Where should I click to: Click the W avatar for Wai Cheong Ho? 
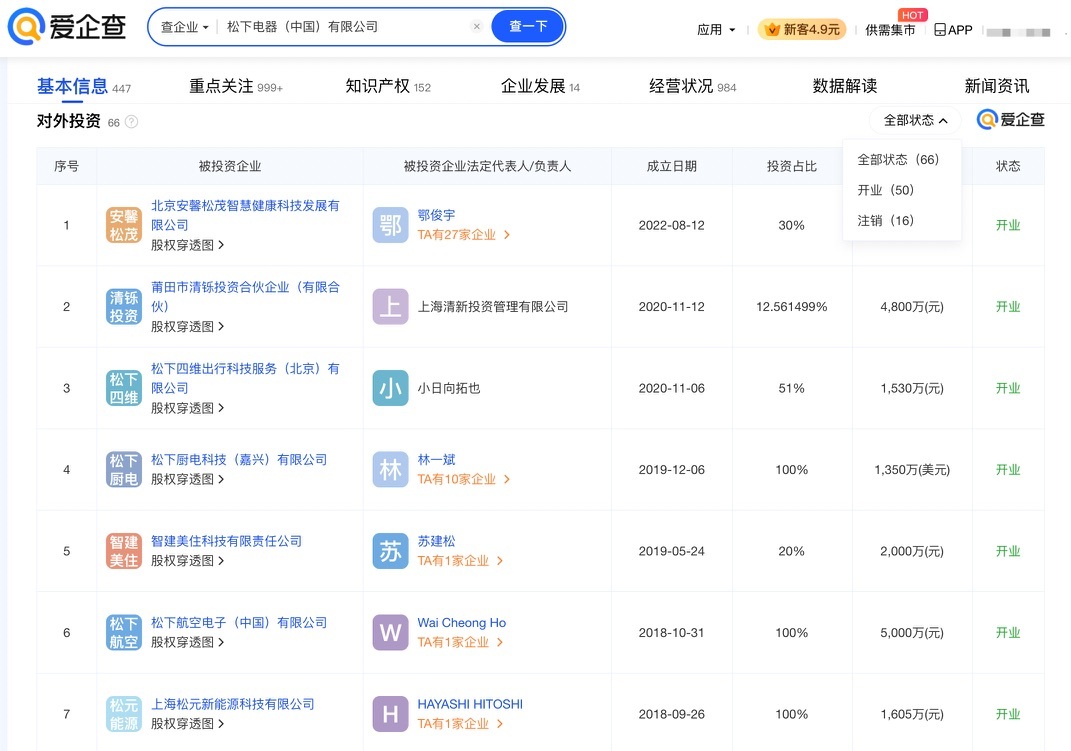[x=390, y=632]
